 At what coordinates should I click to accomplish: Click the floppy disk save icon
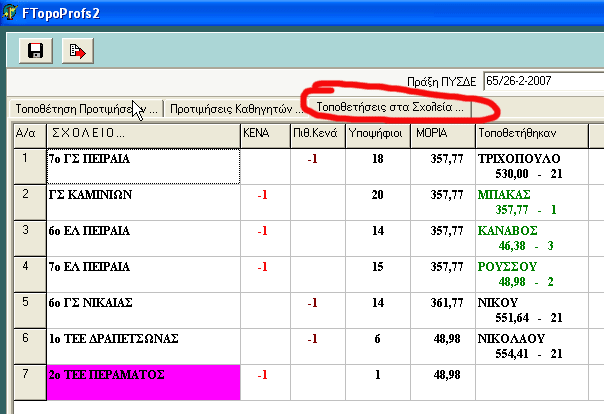36,51
